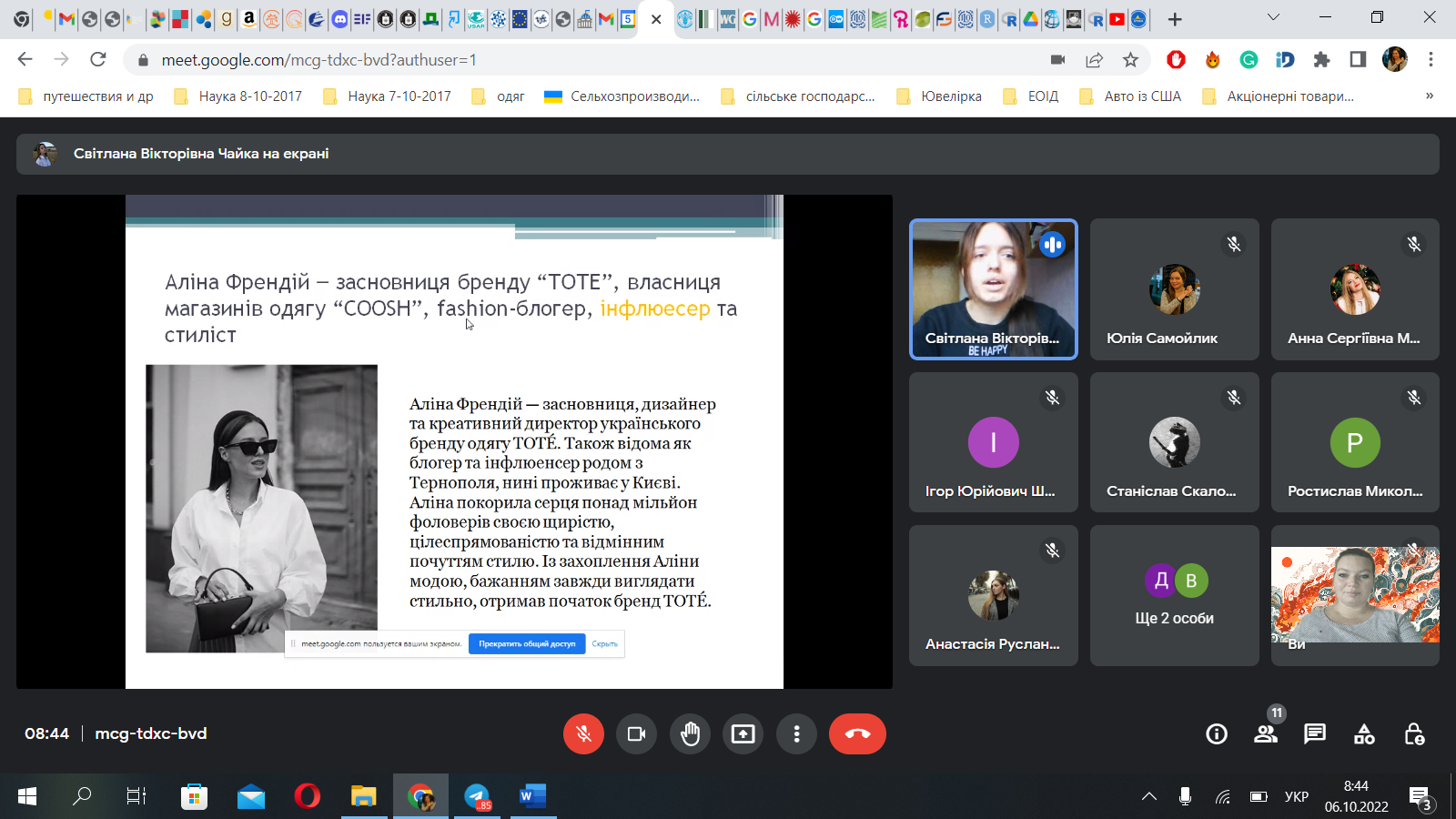Click the address bar URL
Image resolution: width=1456 pixels, height=819 pixels.
(318, 60)
